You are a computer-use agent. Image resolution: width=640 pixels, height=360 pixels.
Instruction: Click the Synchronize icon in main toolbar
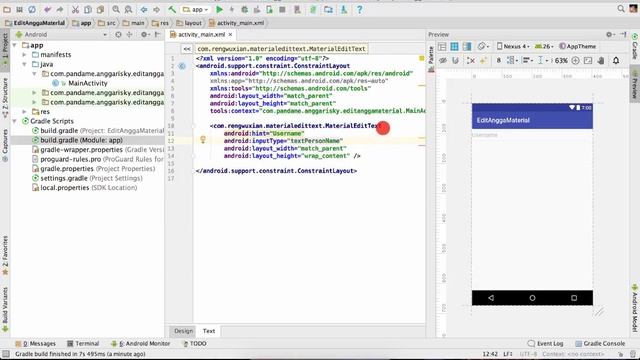32,9
